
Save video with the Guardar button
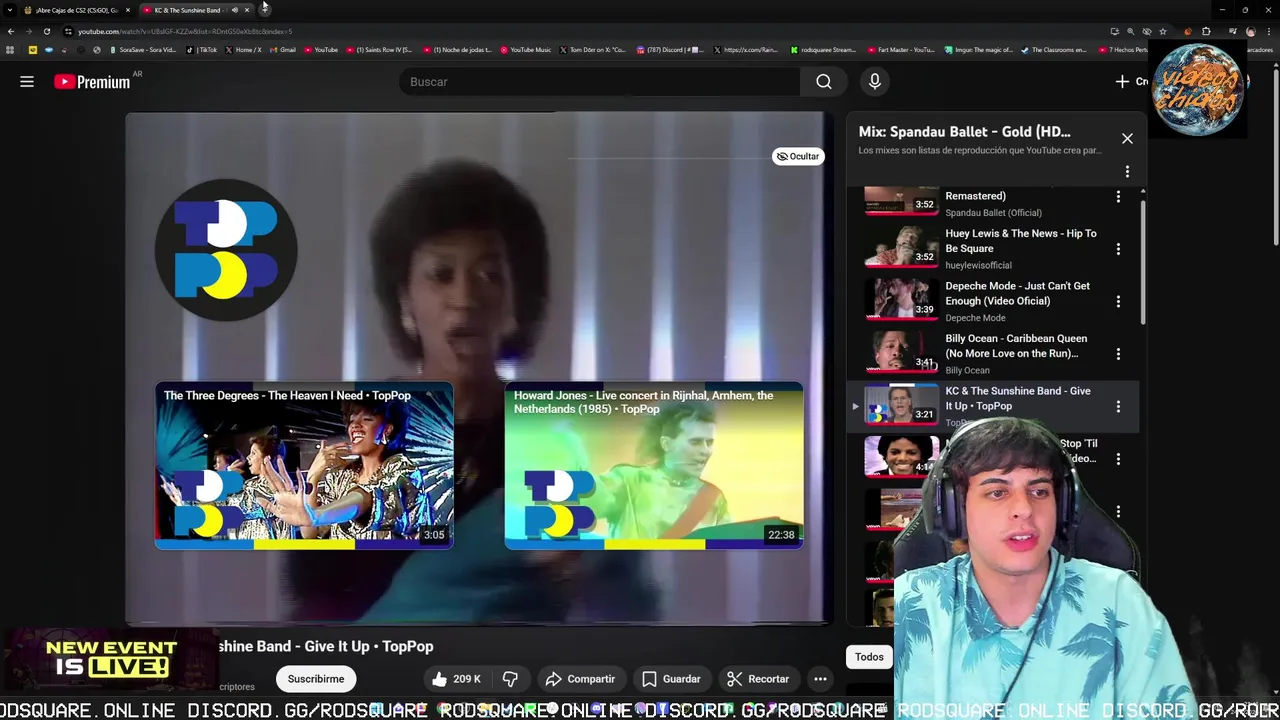(x=671, y=679)
